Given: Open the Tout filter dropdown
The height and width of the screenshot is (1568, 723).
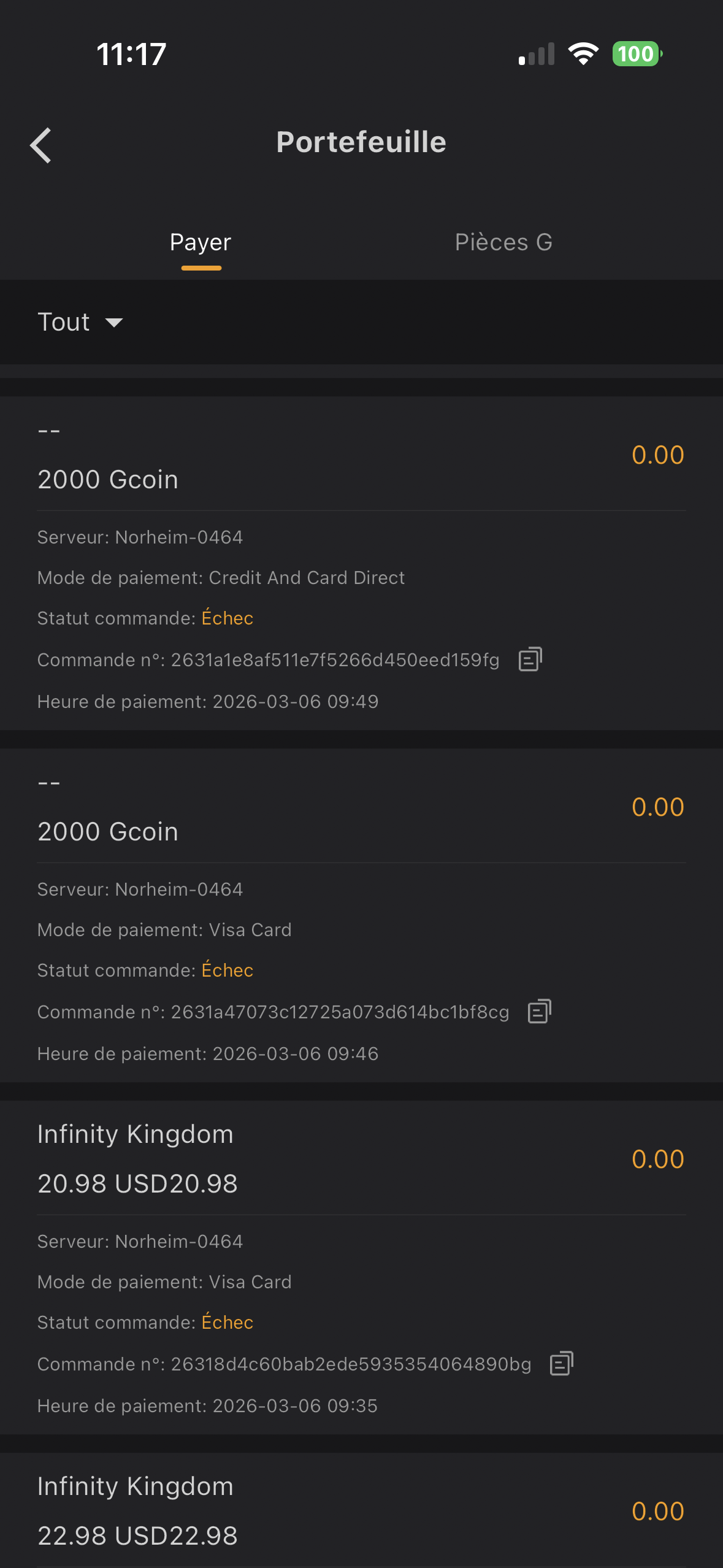Looking at the screenshot, I should [64, 322].
